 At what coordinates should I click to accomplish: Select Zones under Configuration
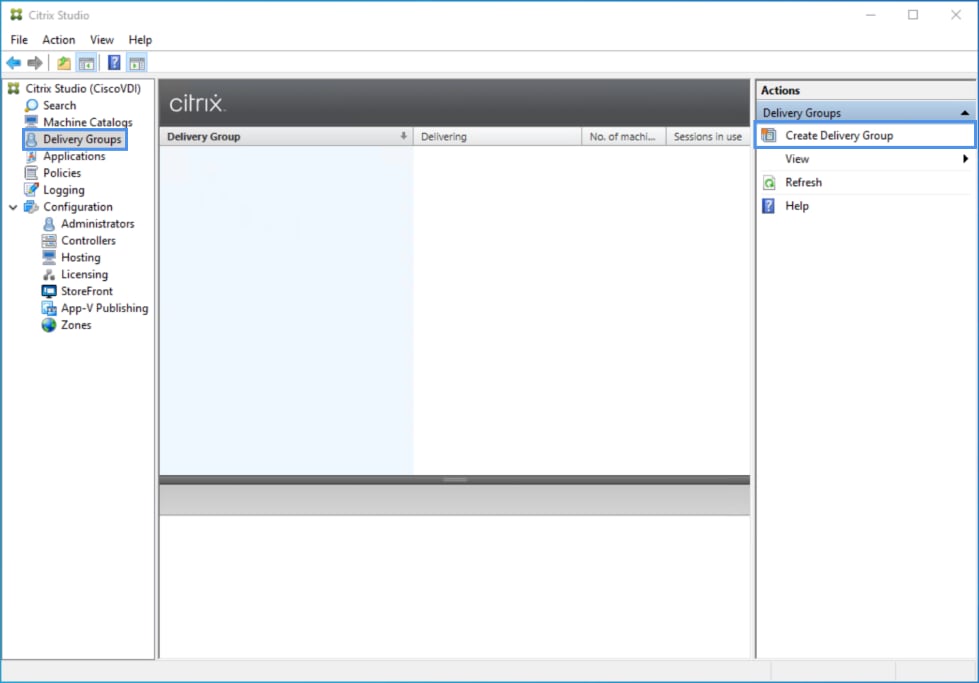coord(76,325)
